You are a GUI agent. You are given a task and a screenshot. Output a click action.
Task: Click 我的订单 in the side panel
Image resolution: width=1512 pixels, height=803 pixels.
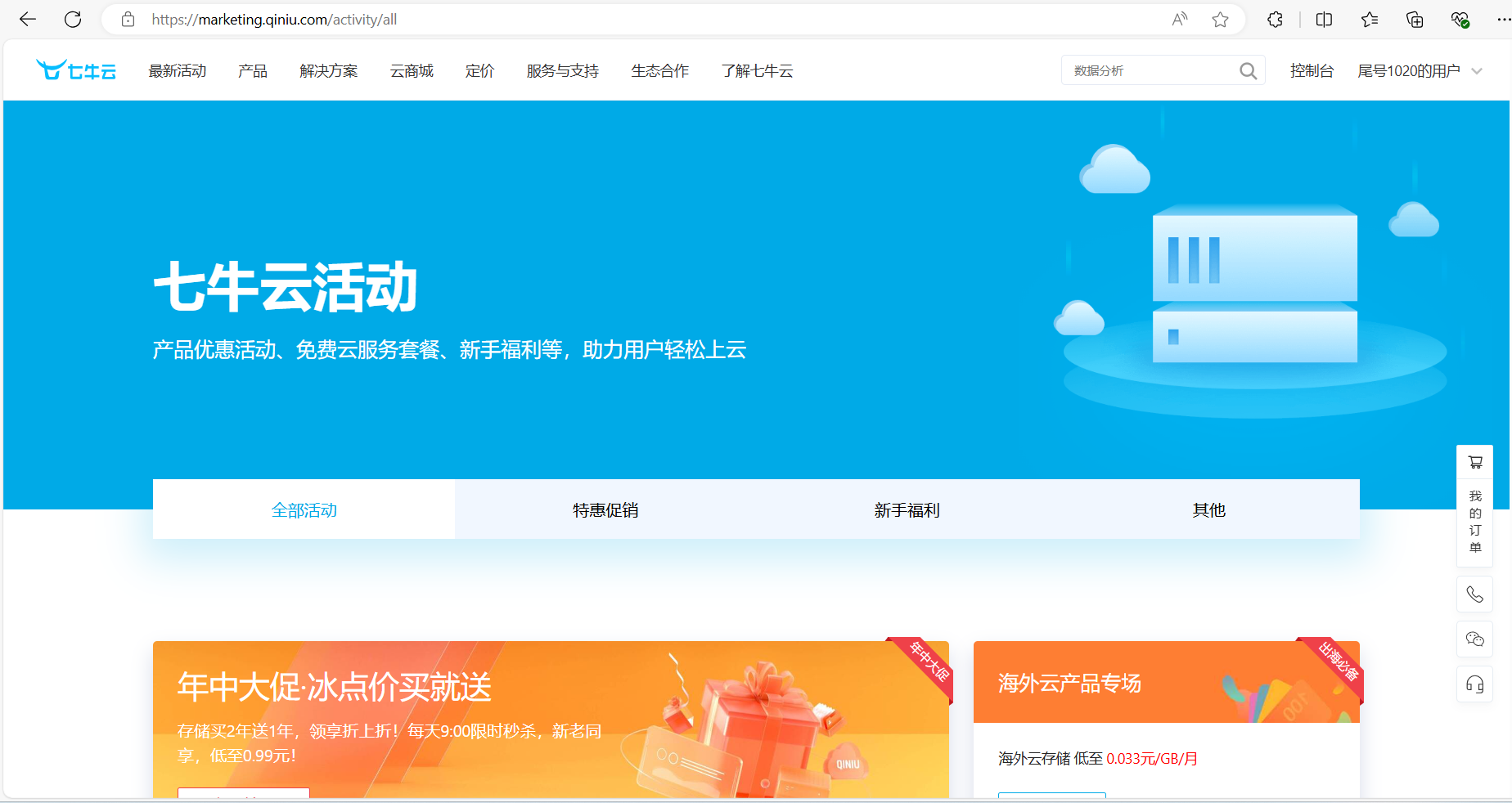[1475, 522]
